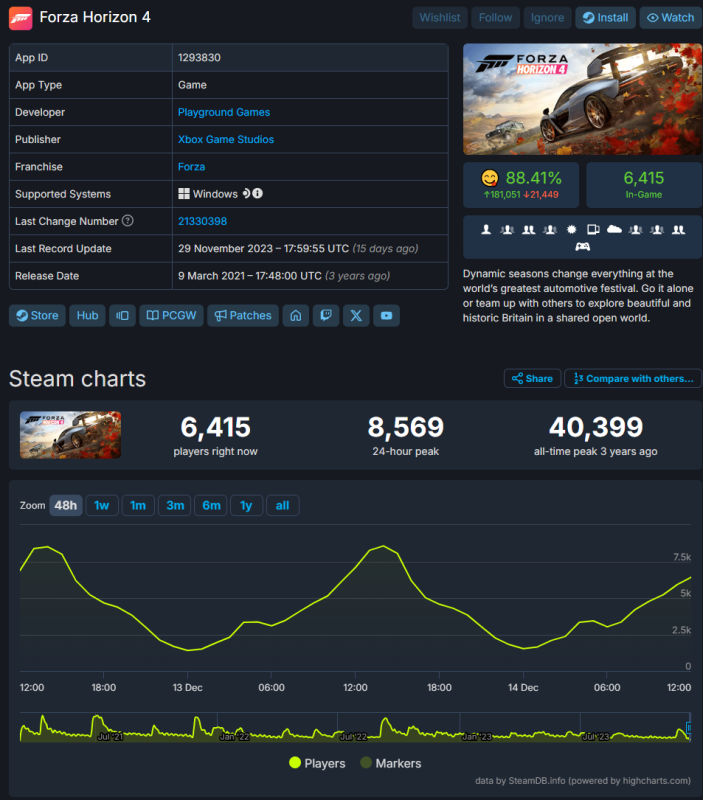The image size is (703, 800).
Task: Click the Steam Cloud category icon
Action: point(614,230)
